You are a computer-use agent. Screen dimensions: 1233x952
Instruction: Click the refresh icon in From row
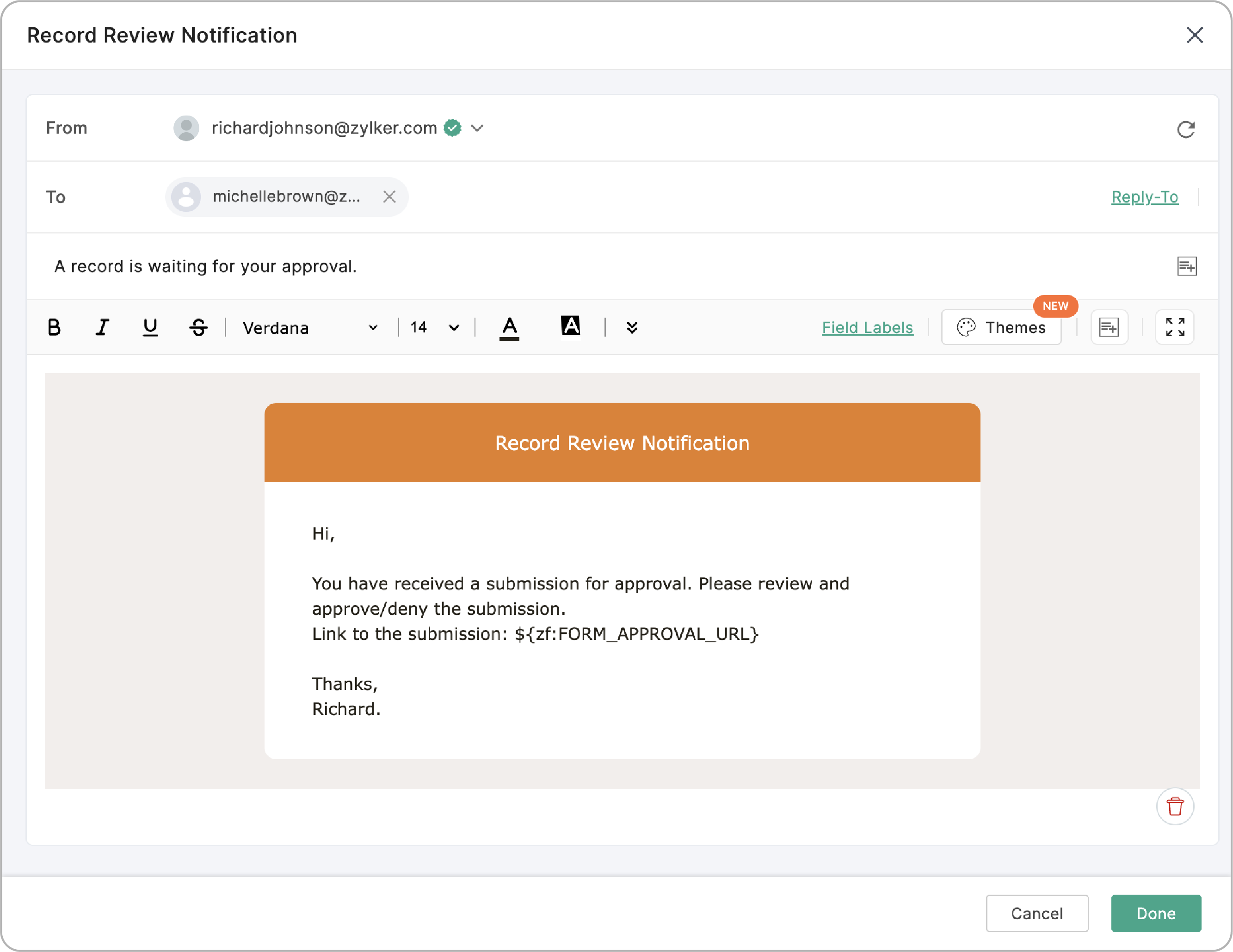pyautogui.click(x=1185, y=129)
